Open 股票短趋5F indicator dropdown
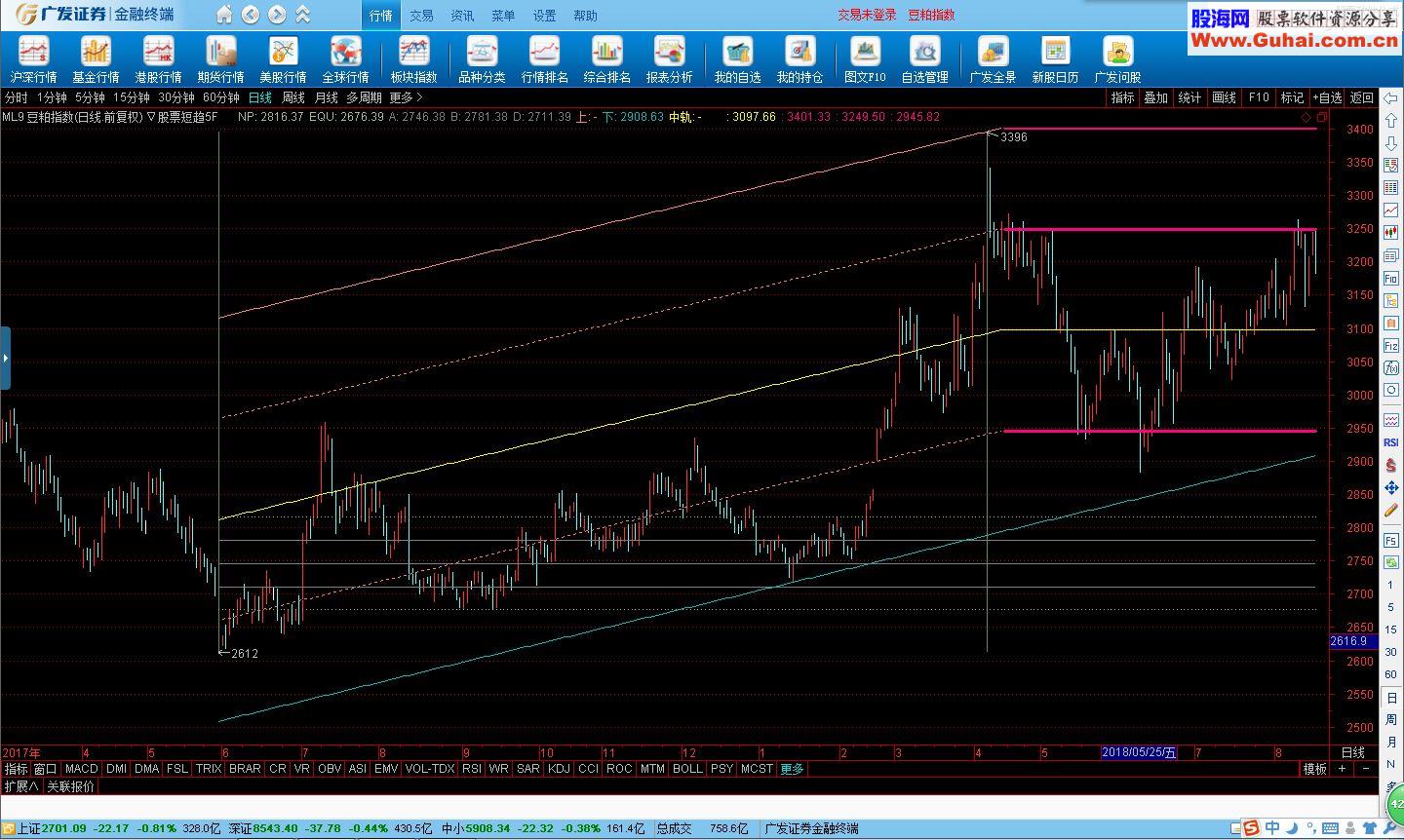Image resolution: width=1404 pixels, height=840 pixels. coord(182,117)
